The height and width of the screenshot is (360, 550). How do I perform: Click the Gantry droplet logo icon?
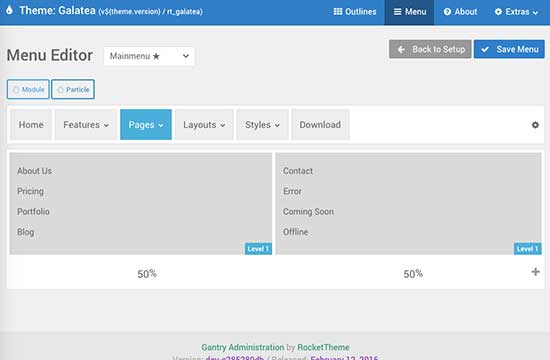point(9,10)
